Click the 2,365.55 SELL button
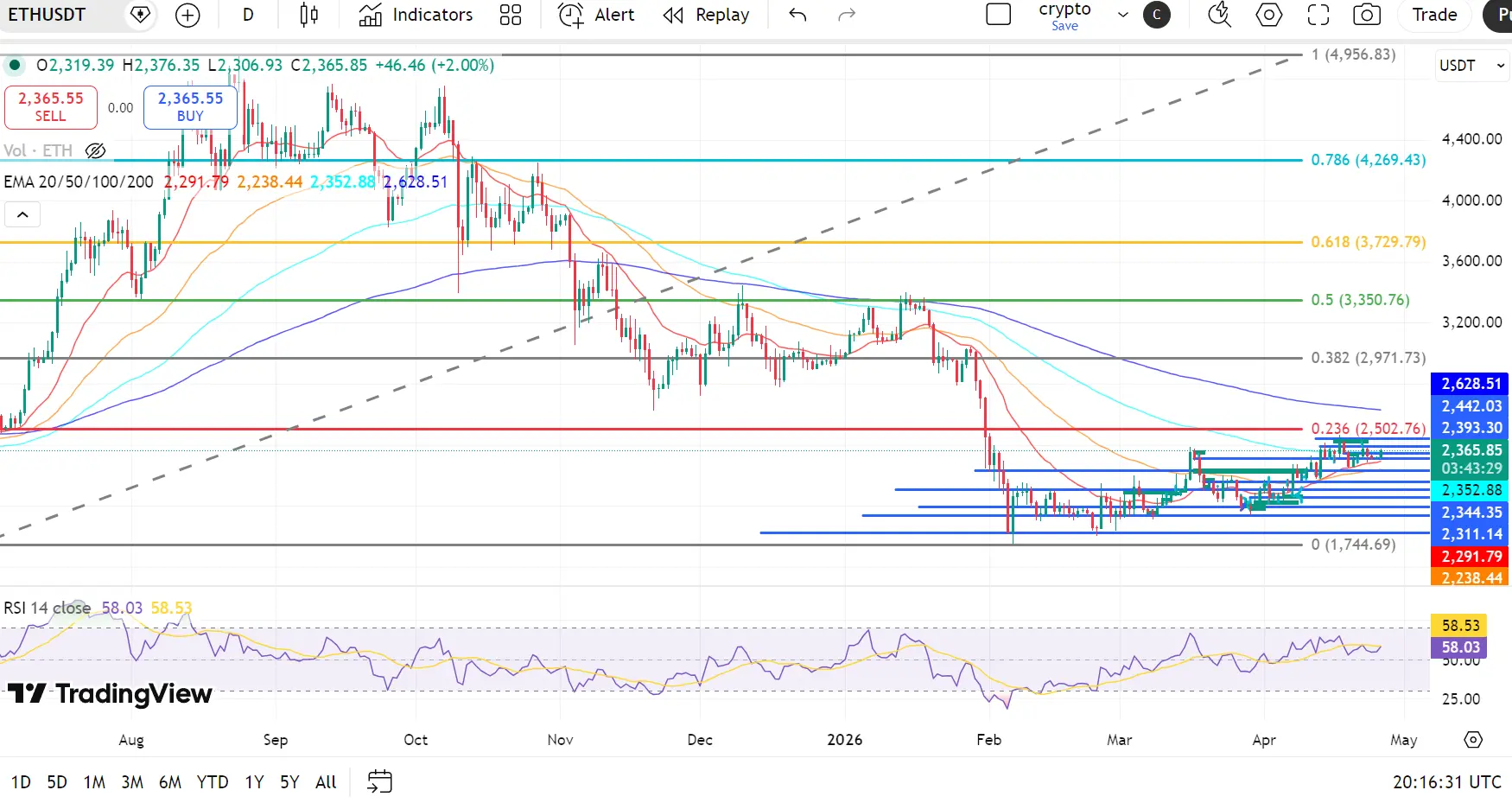The height and width of the screenshot is (803, 1512). coord(51,107)
